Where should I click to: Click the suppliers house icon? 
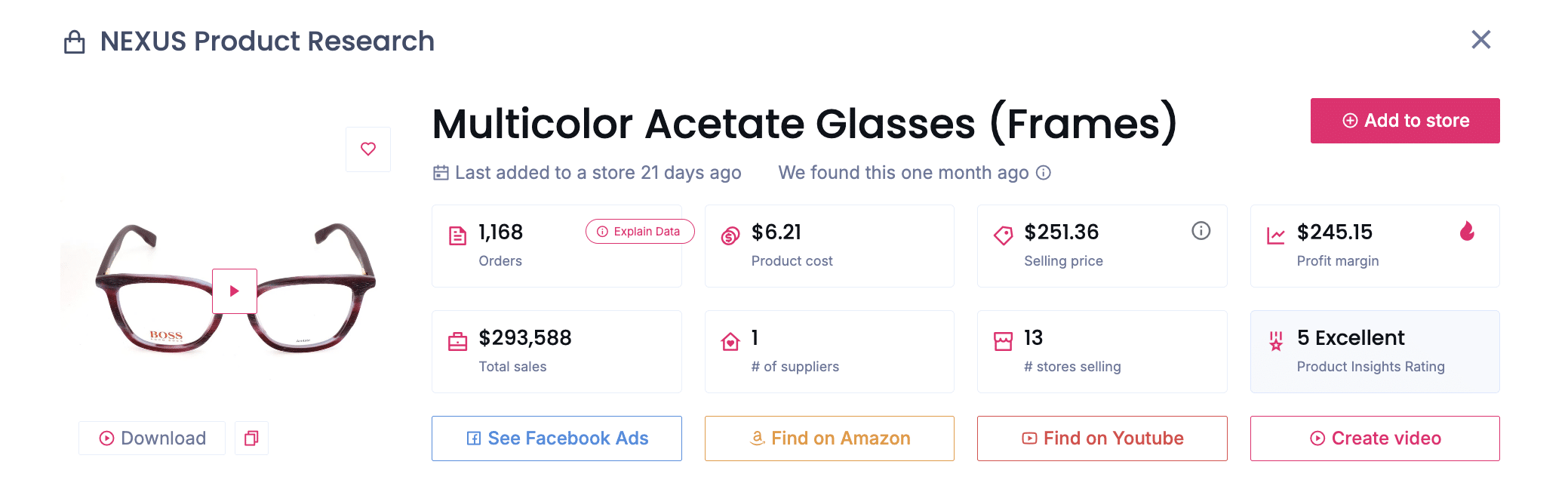click(x=730, y=342)
